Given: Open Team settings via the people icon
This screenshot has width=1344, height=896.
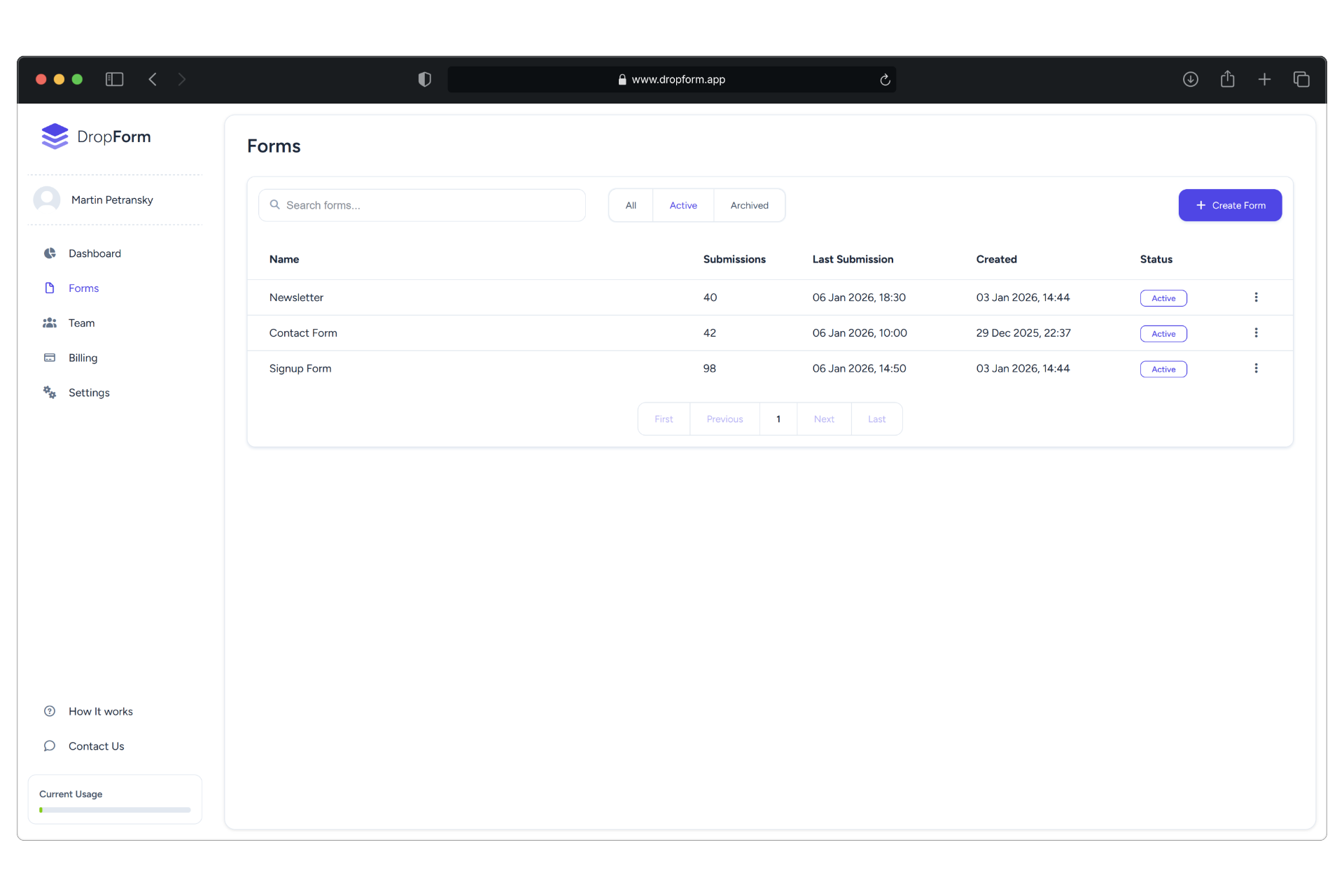Looking at the screenshot, I should [x=50, y=323].
